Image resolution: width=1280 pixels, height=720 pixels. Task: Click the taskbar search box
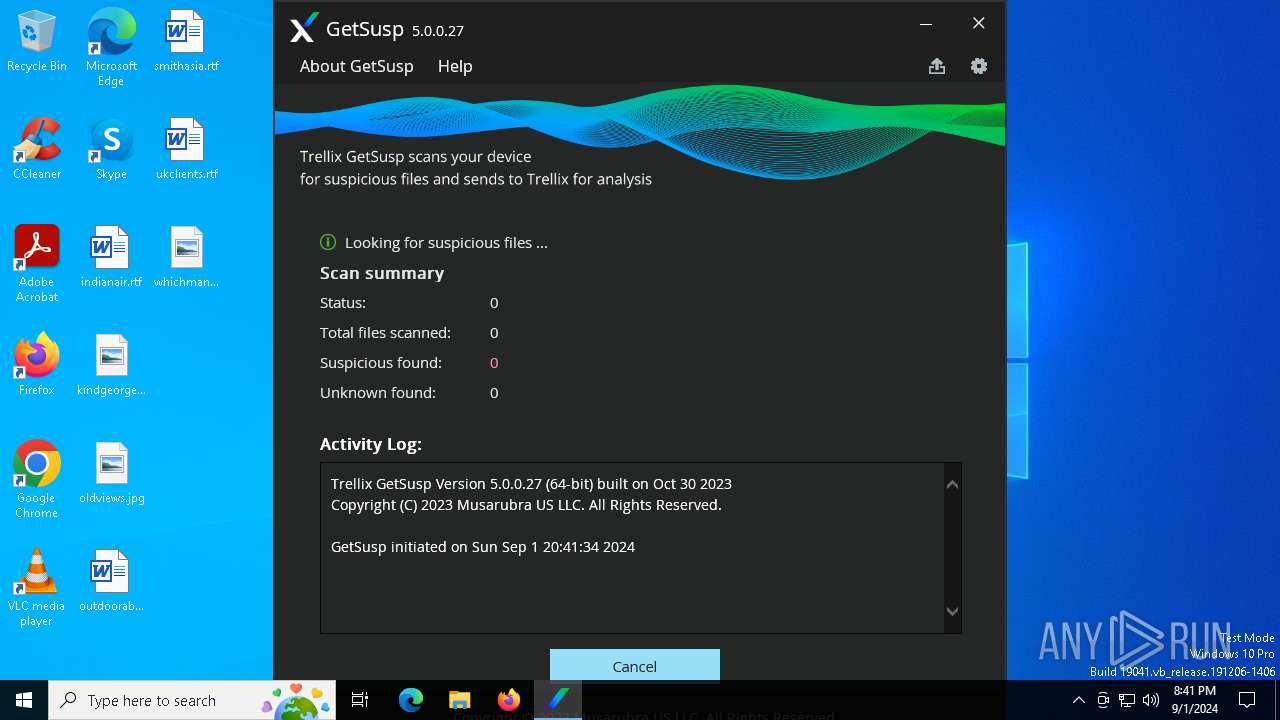point(193,700)
